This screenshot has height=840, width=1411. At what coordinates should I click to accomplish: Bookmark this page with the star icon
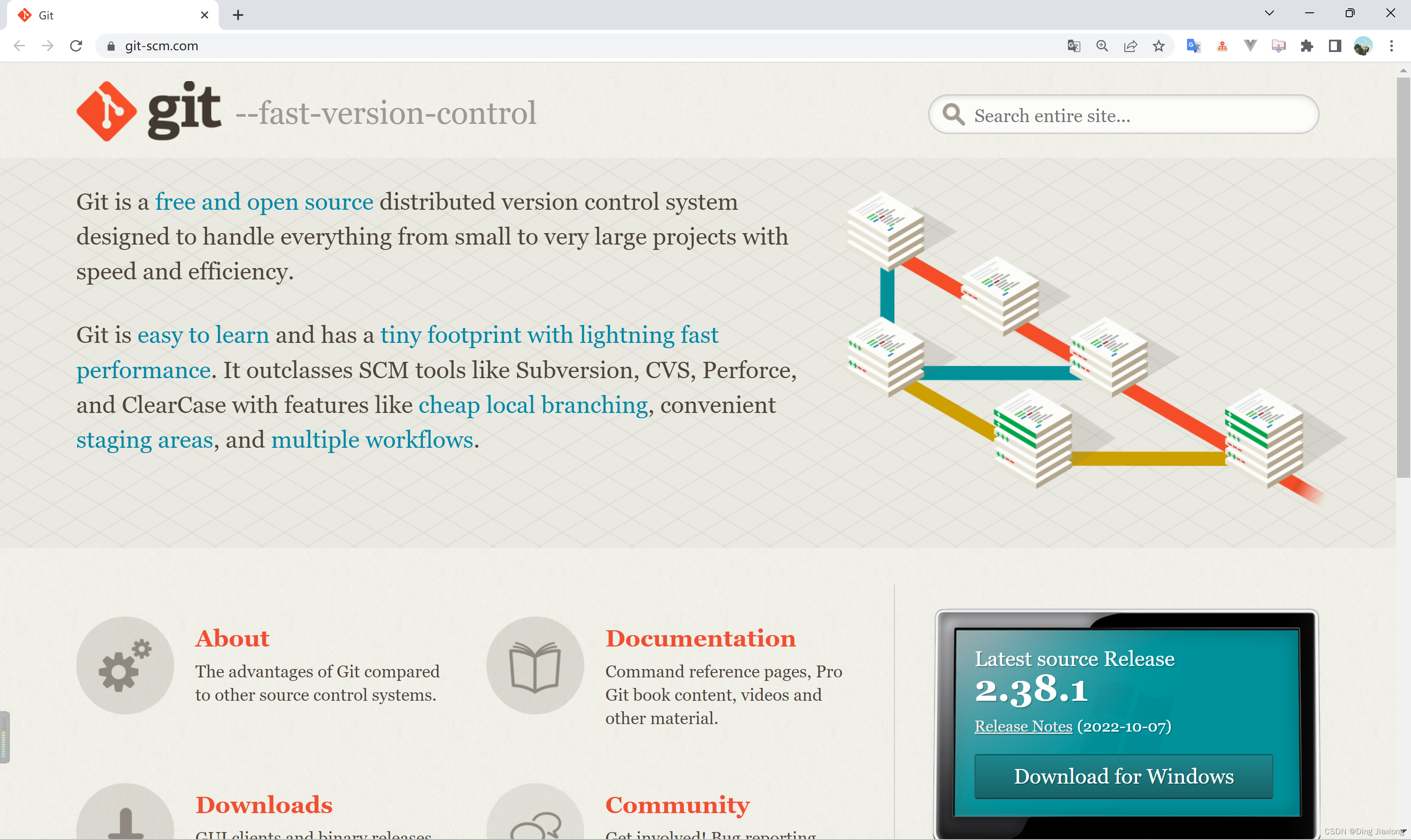tap(1158, 46)
